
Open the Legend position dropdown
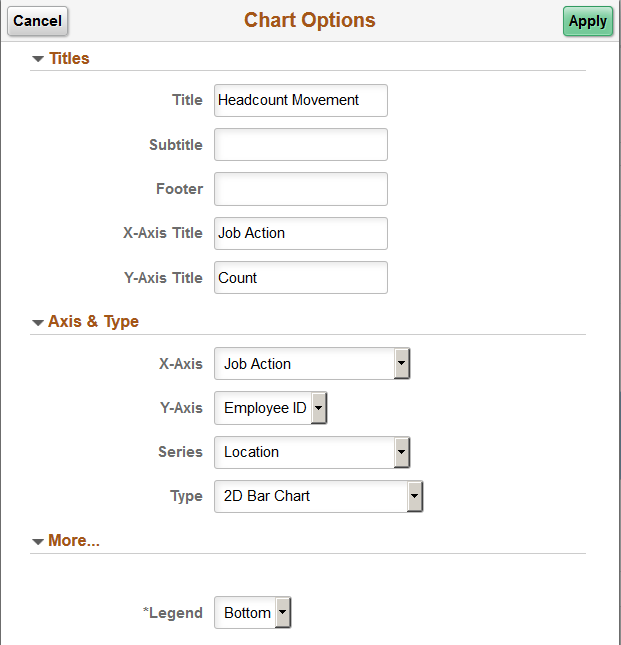pyautogui.click(x=252, y=613)
